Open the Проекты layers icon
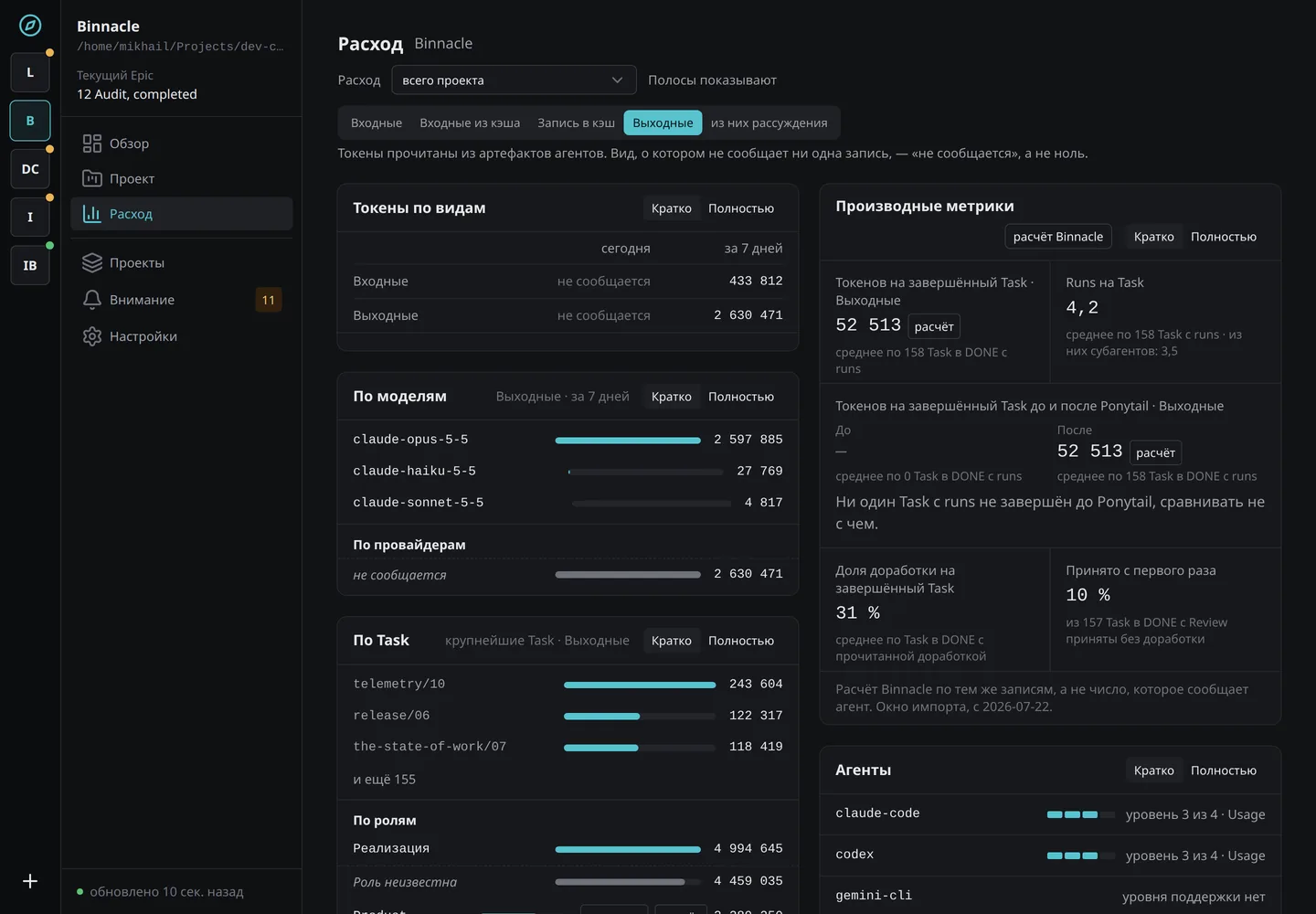Image resolution: width=1316 pixels, height=914 pixels. (x=92, y=262)
